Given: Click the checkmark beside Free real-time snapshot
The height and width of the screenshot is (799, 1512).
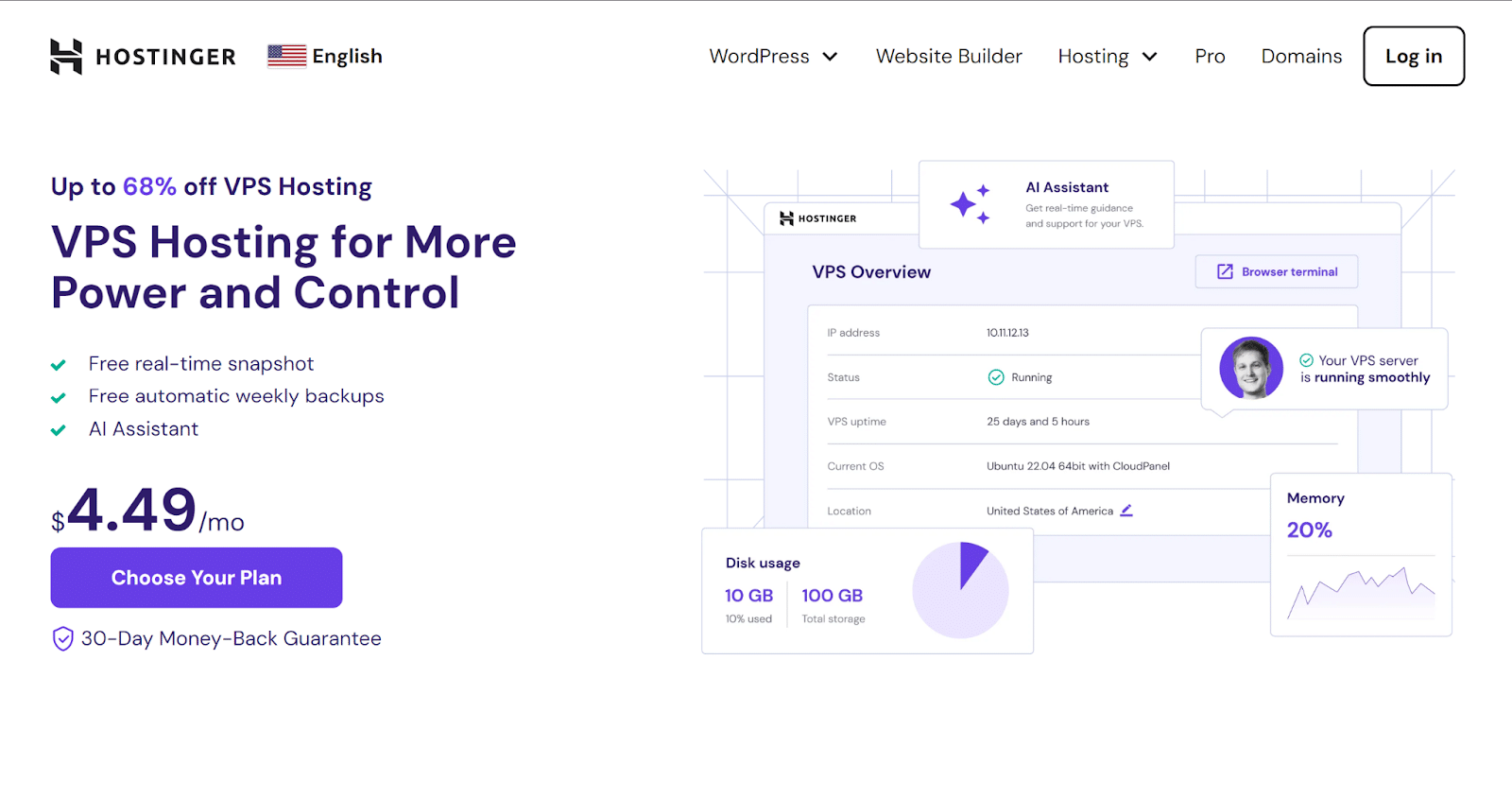Looking at the screenshot, I should pyautogui.click(x=59, y=365).
